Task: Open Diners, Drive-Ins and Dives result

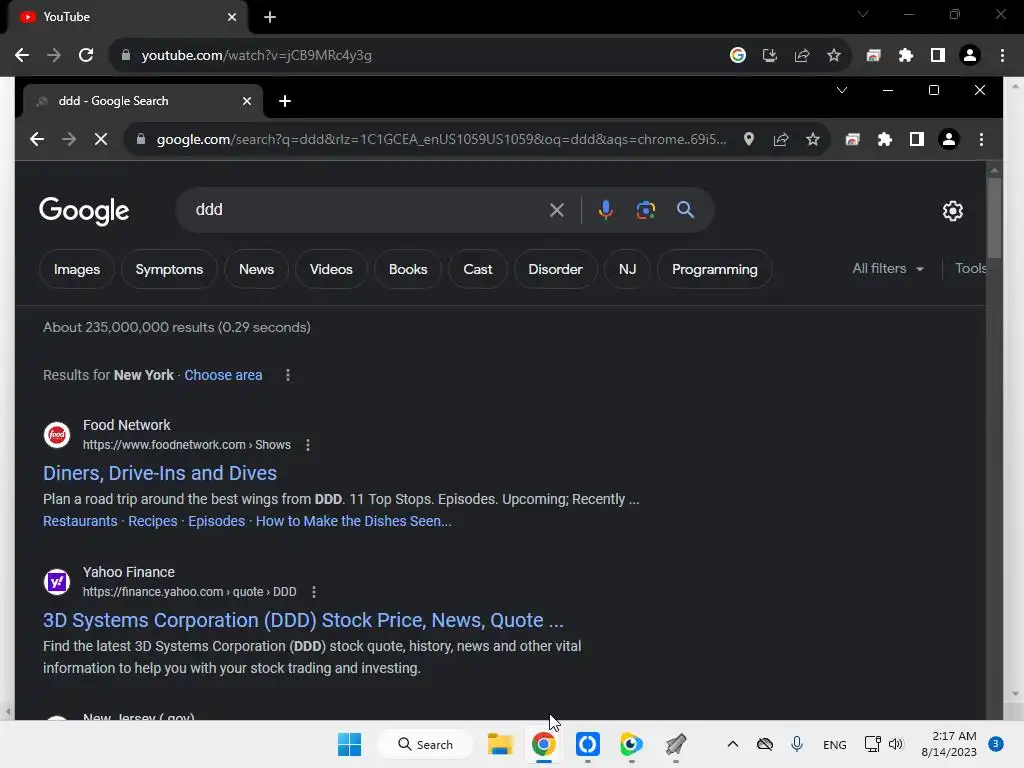Action: (x=160, y=473)
